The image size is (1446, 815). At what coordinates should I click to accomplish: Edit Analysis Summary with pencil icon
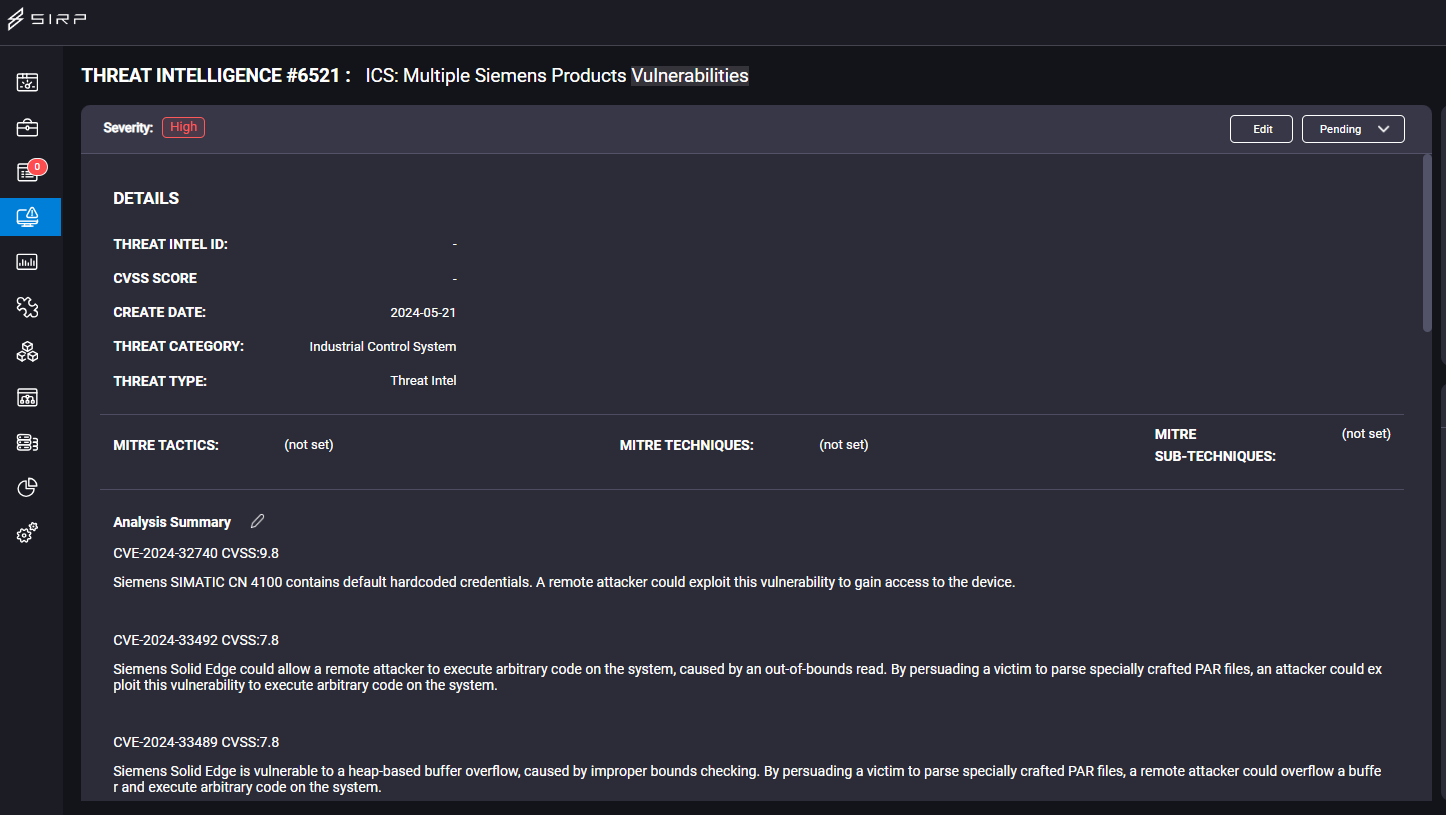[x=258, y=521]
